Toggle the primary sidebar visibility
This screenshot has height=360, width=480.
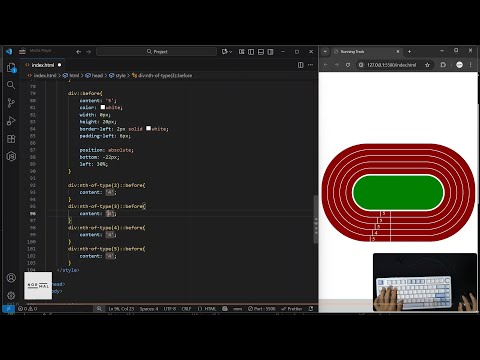(x=251, y=52)
